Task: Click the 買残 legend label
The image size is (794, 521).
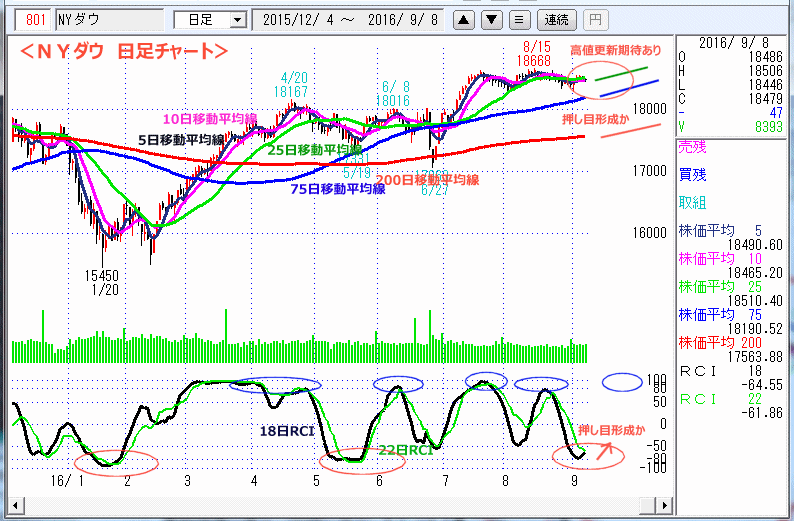Action: pyautogui.click(x=692, y=174)
